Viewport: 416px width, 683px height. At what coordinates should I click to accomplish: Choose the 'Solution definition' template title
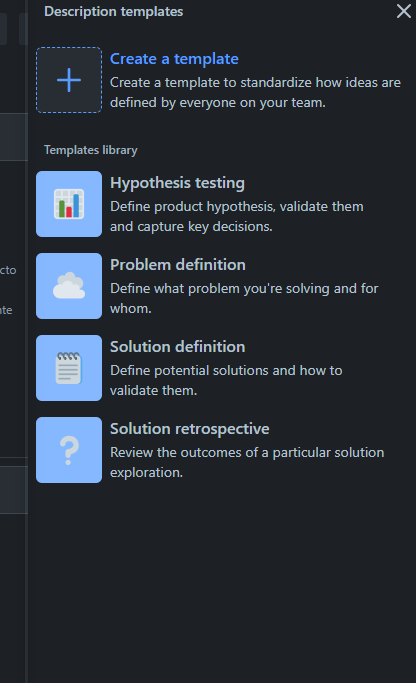click(178, 347)
